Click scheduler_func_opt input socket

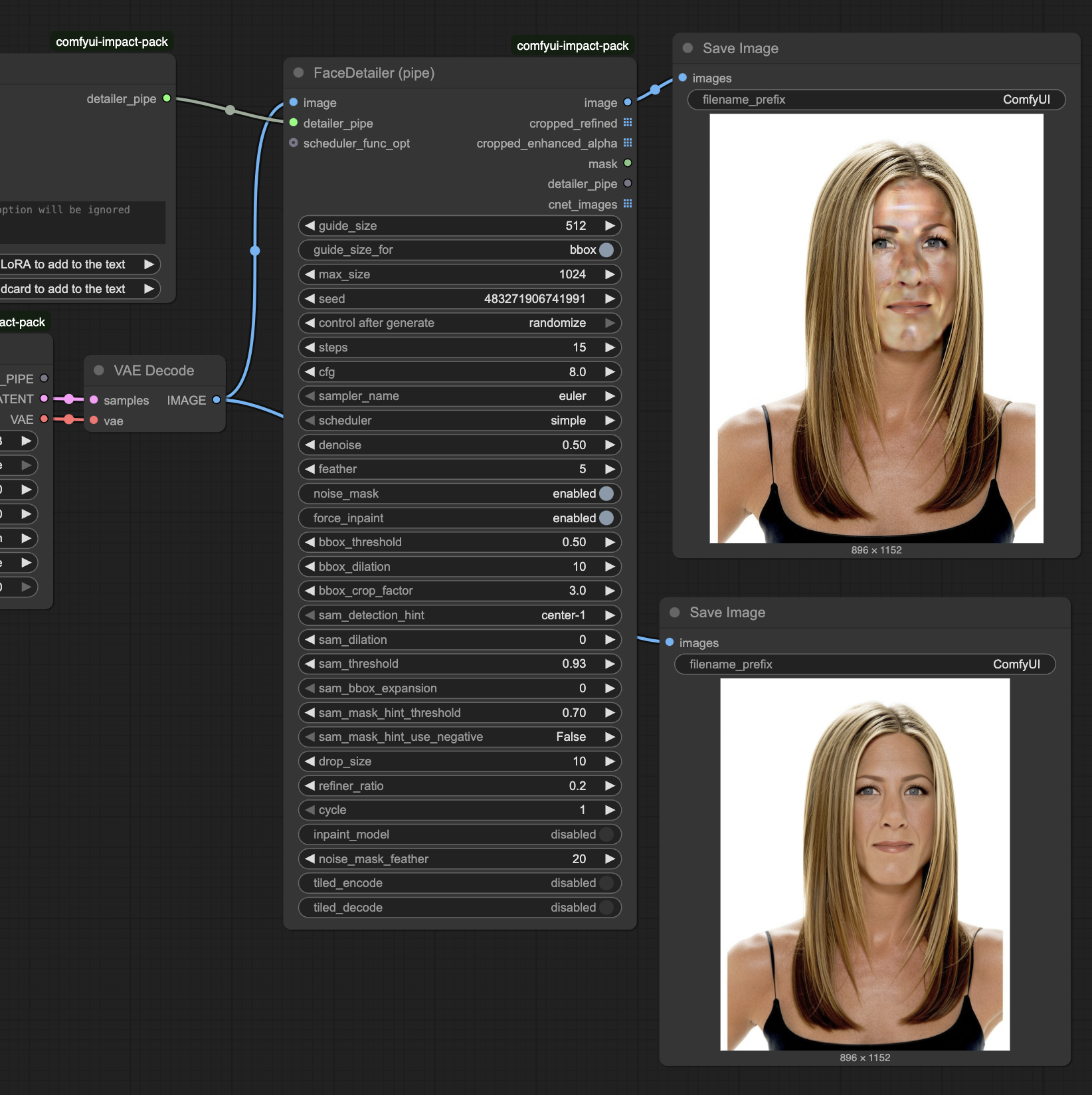pos(294,143)
